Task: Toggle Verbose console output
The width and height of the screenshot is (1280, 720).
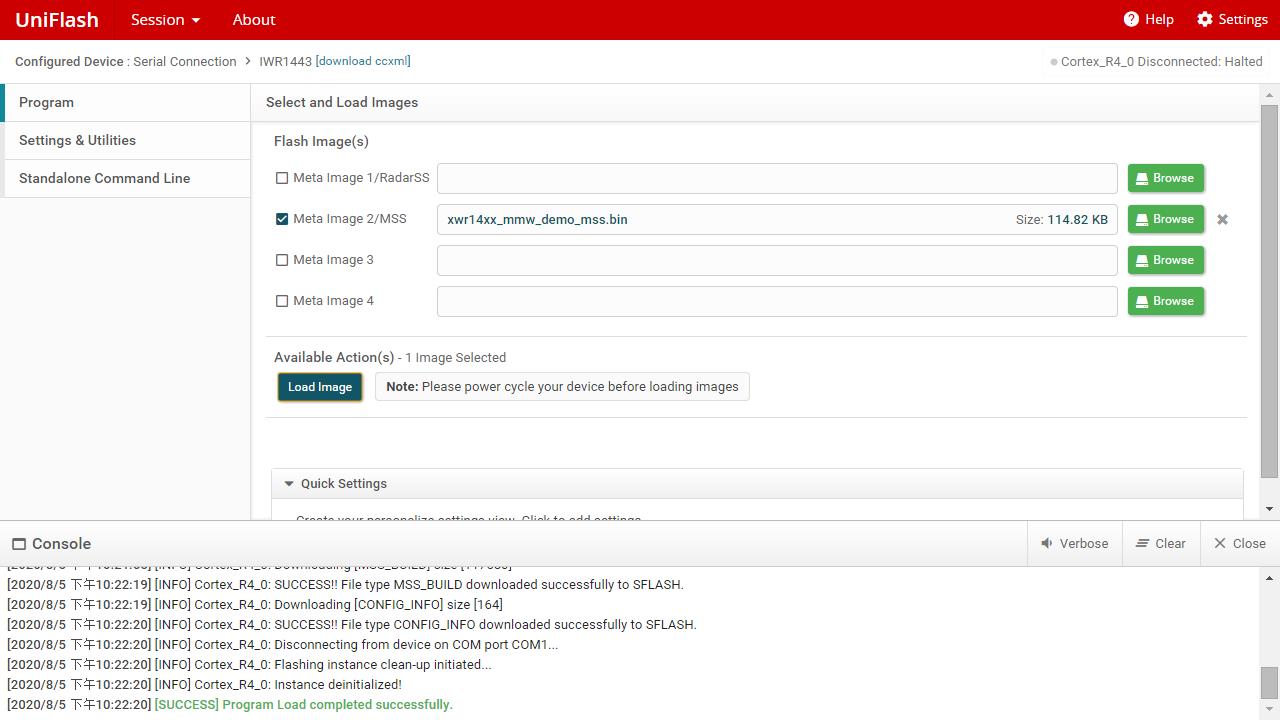Action: click(x=1074, y=543)
